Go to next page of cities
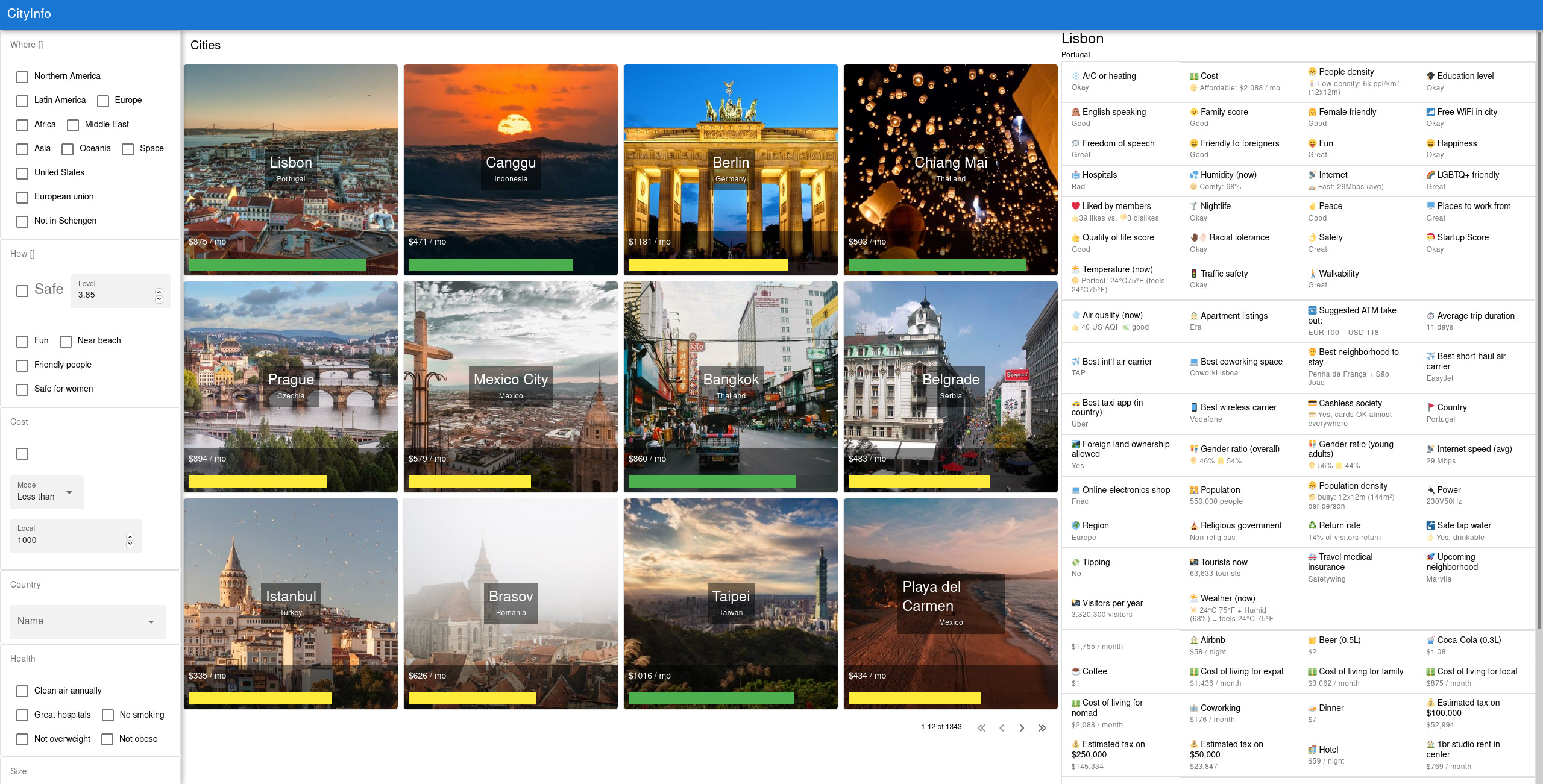The height and width of the screenshot is (784, 1543). [1022, 728]
